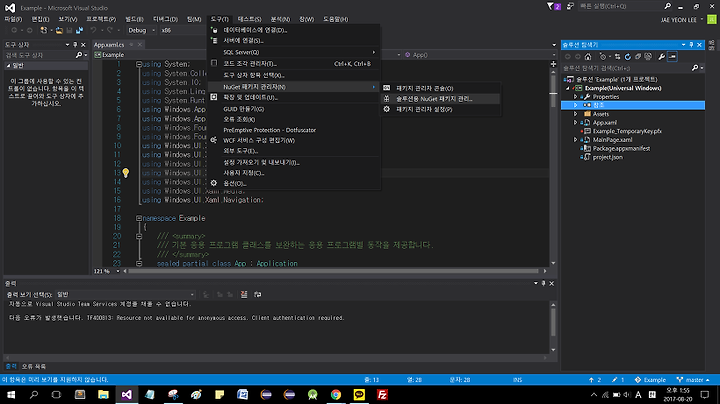Select the project.json file
Viewport: 720px width, 404px height.
[608, 157]
